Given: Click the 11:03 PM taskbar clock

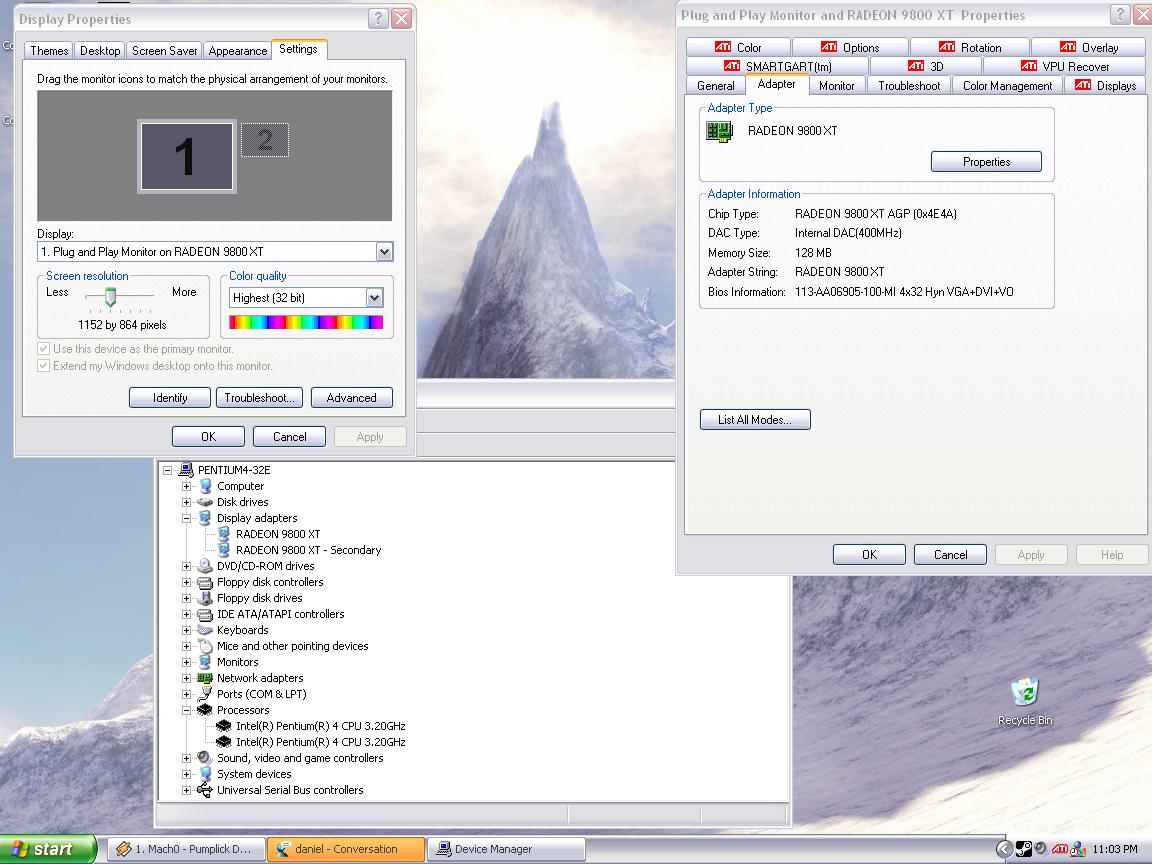Looking at the screenshot, I should (x=1115, y=849).
